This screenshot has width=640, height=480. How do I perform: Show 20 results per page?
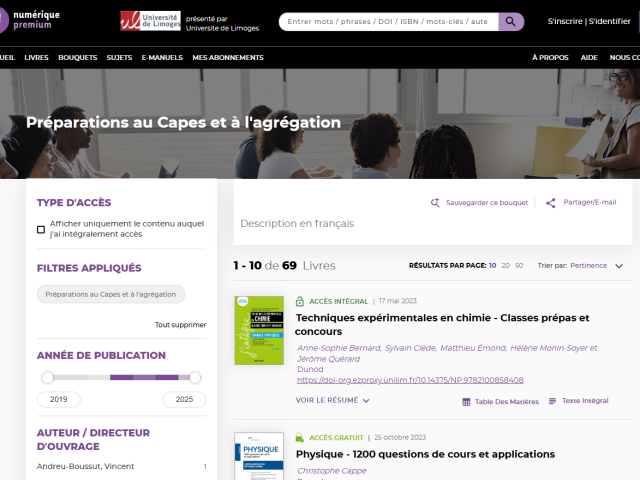[x=505, y=266]
